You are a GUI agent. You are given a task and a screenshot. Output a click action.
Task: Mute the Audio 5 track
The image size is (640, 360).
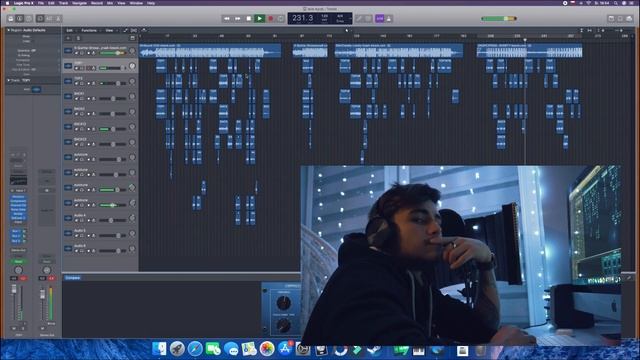(x=76, y=236)
